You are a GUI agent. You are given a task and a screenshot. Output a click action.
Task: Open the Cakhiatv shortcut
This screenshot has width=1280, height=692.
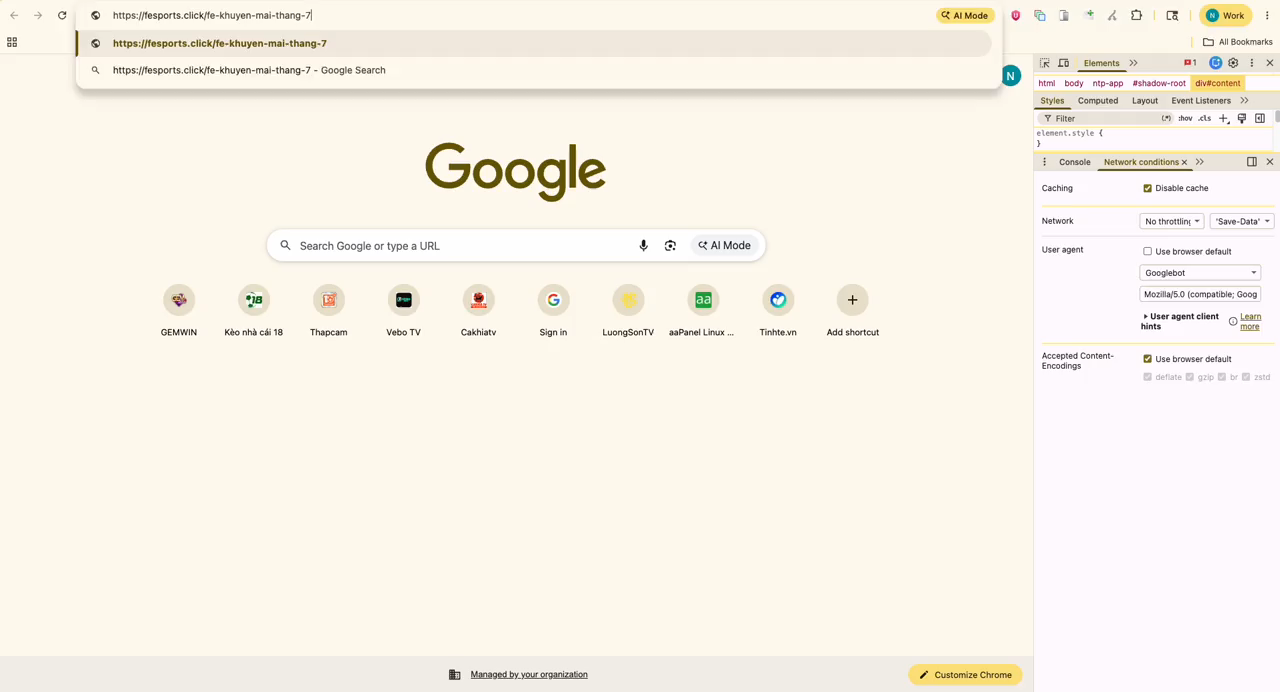478,310
